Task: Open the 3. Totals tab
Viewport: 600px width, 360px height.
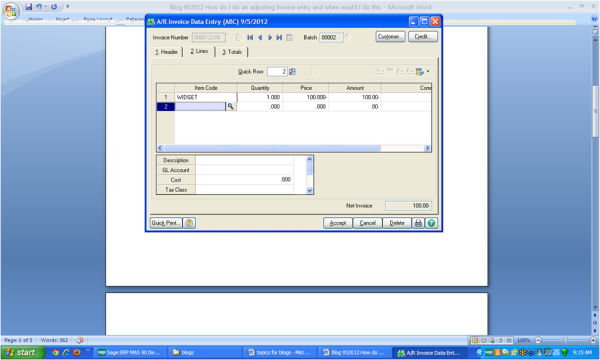Action: pyautogui.click(x=232, y=52)
